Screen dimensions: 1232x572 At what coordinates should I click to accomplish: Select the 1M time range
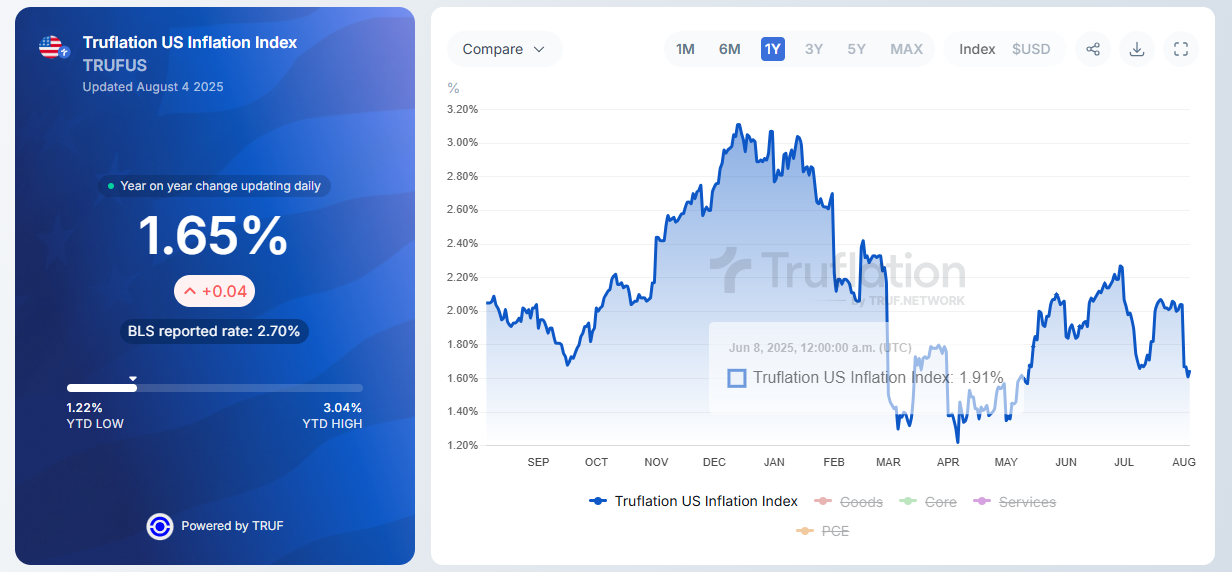coord(685,49)
